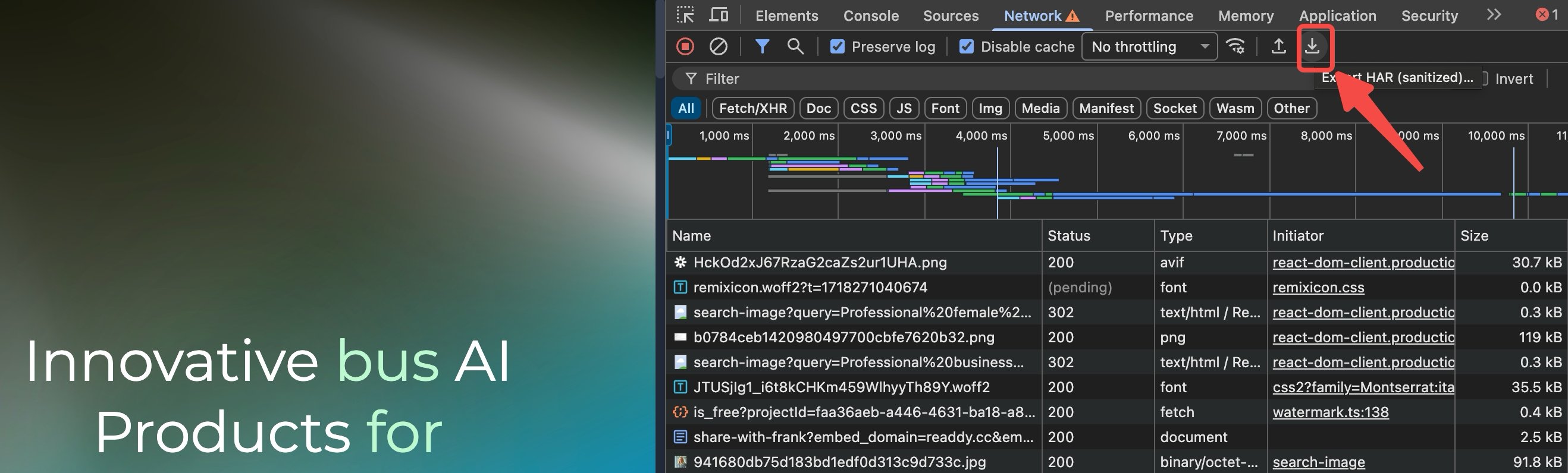Screen dimensions: 1568x473
Task: Open network search with magnifier icon
Action: (795, 46)
